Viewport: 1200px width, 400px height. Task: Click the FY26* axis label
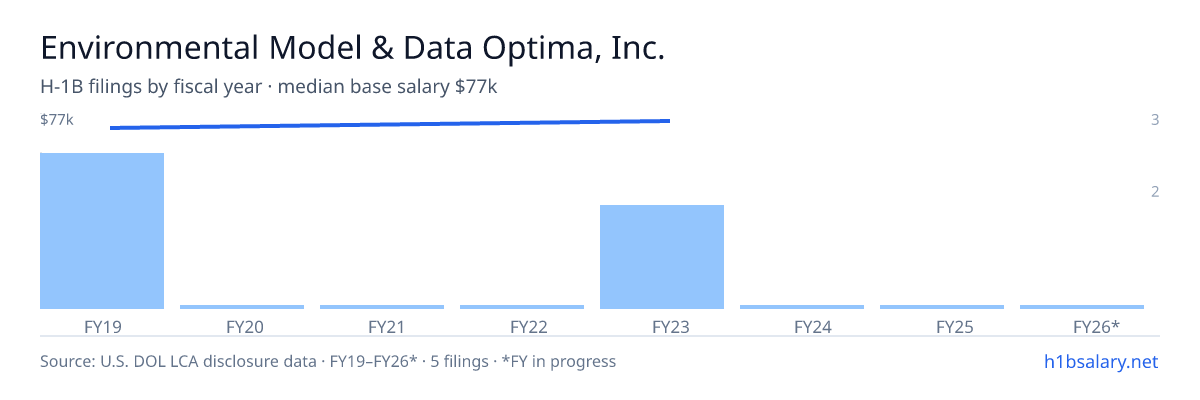[x=1096, y=326]
